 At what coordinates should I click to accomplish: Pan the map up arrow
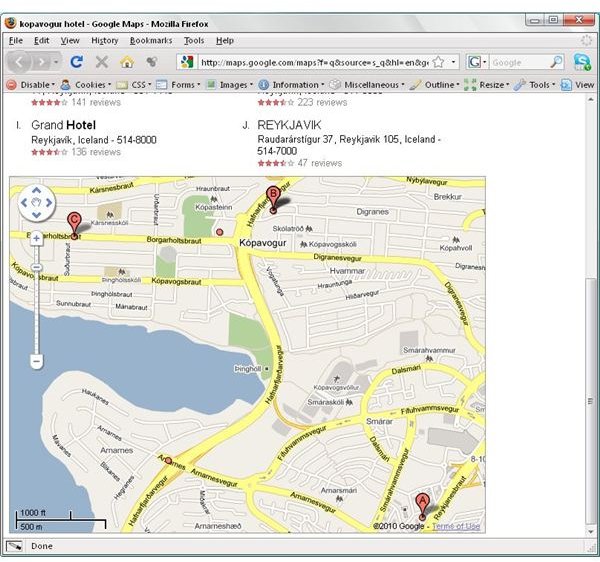click(x=36, y=191)
